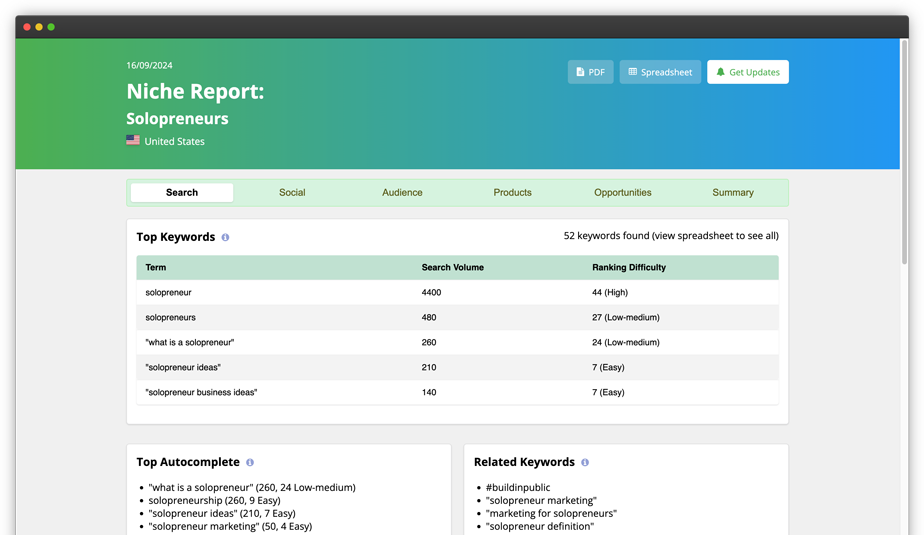Screen dimensions: 924x535
Task: Click the page vertical scrollbar thumb
Action: [x=905, y=152]
